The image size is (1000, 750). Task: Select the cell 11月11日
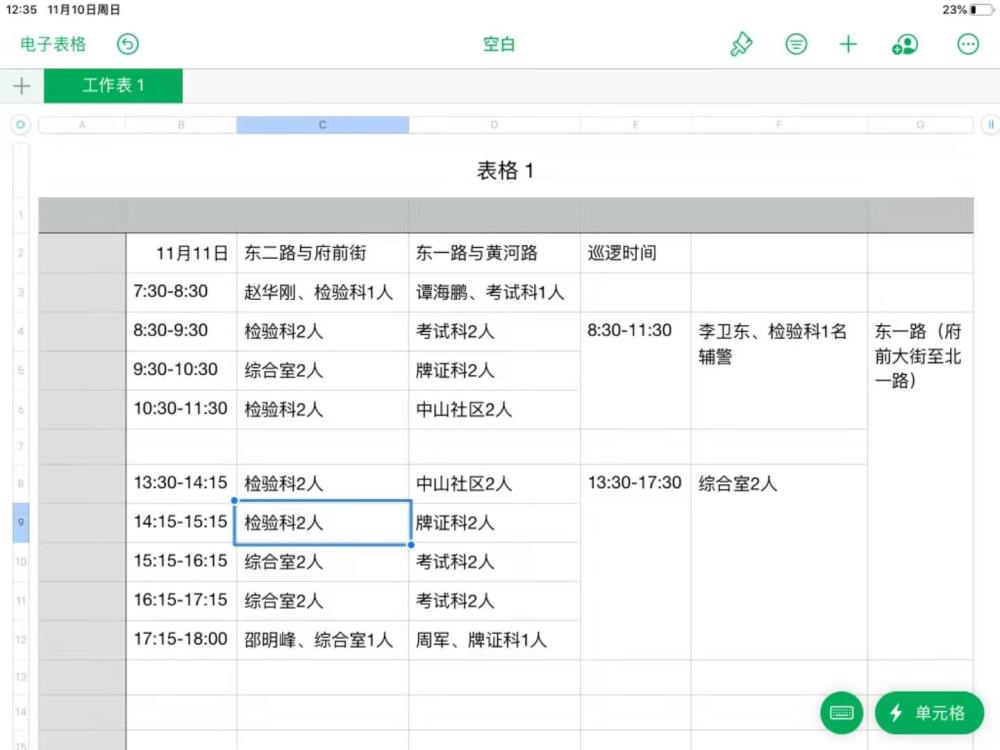point(181,253)
